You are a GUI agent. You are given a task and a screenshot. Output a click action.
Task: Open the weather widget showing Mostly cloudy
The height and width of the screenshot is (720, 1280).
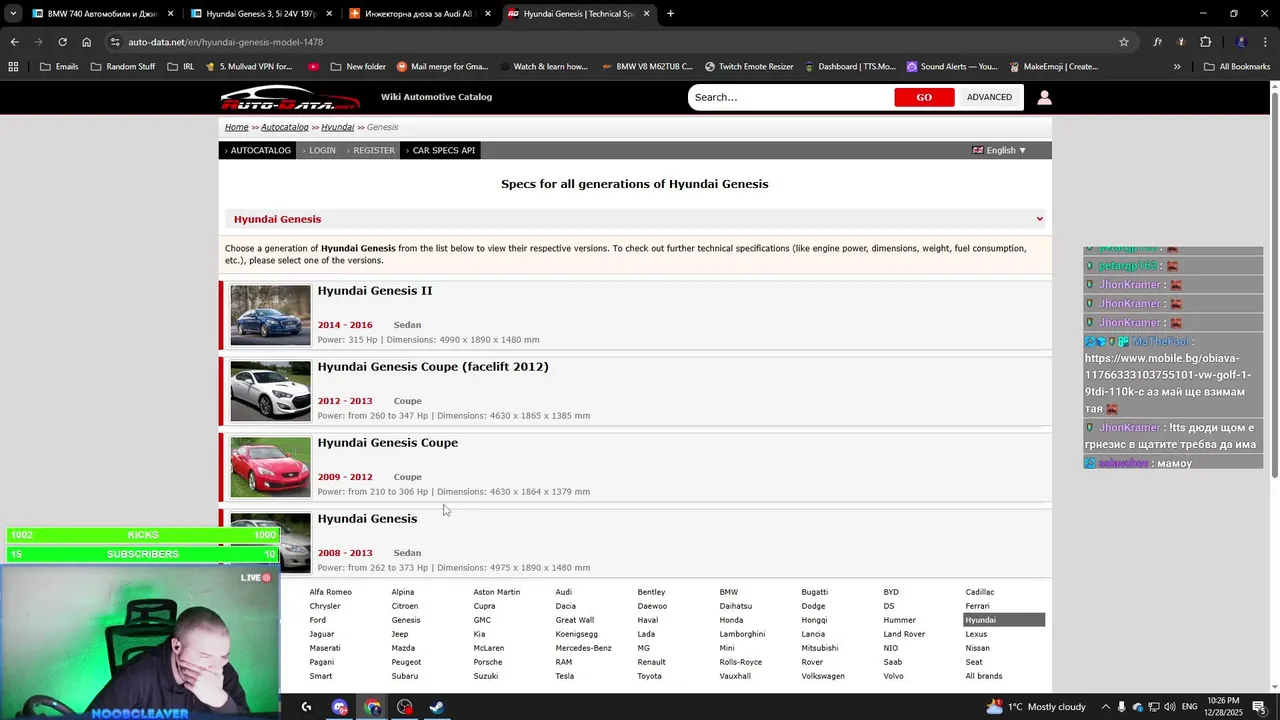pos(1035,707)
